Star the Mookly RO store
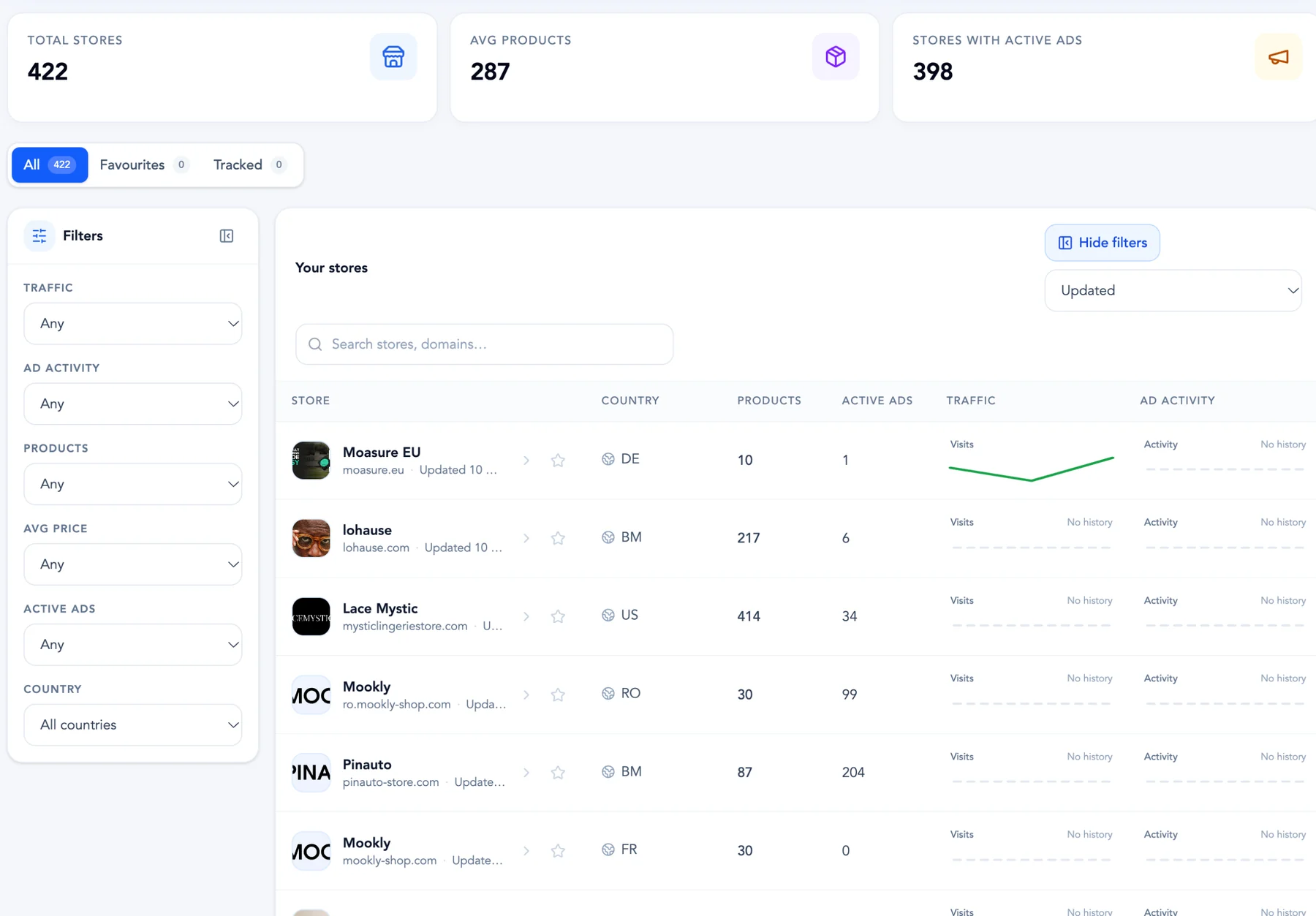This screenshot has height=916, width=1316. point(558,694)
